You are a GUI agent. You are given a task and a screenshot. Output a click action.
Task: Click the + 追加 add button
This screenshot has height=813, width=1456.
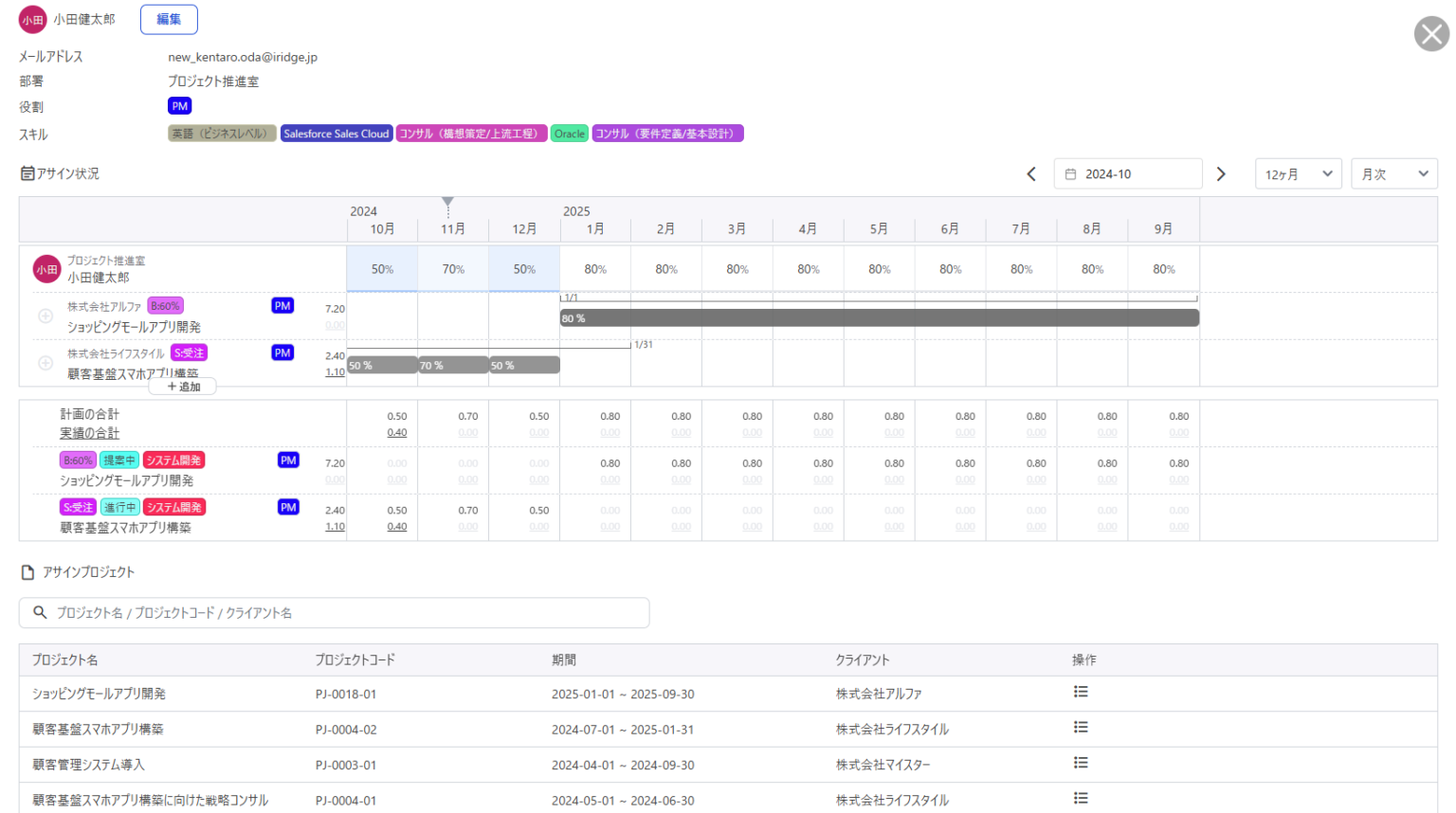click(183, 387)
